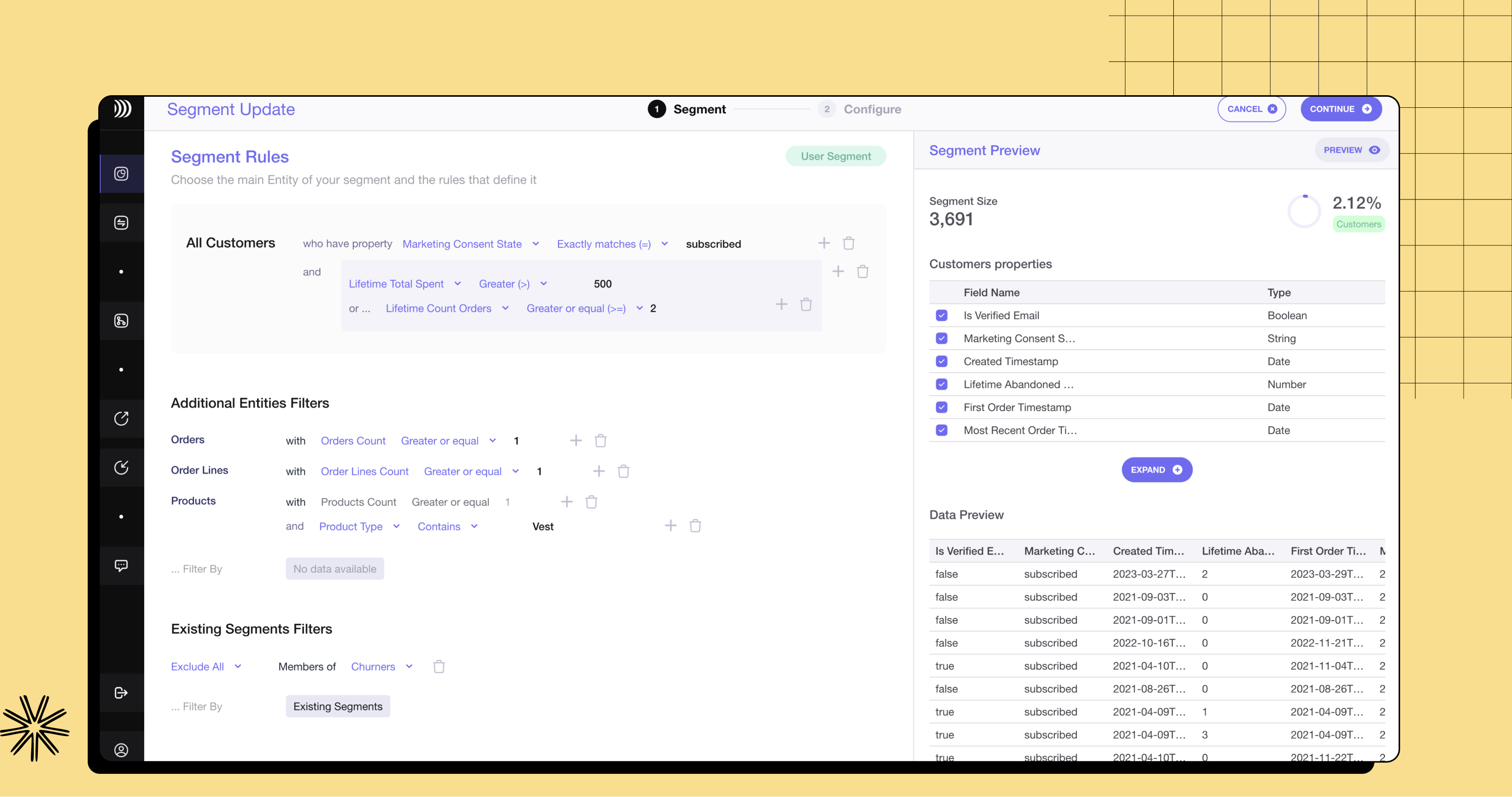Click the CONTINUE button to proceed
The image size is (1512, 797).
[1338, 109]
